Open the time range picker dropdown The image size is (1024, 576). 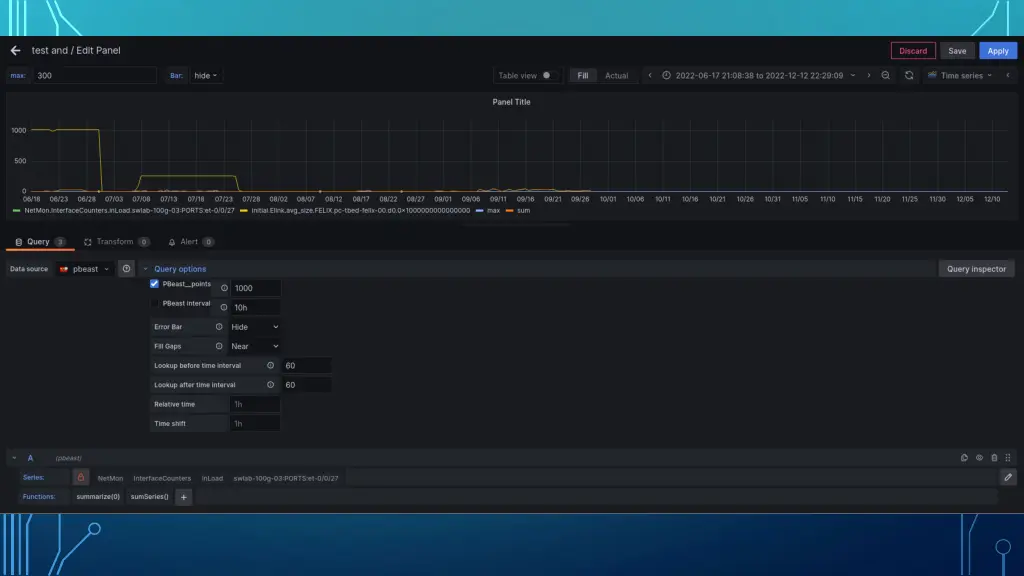pyautogui.click(x=759, y=76)
